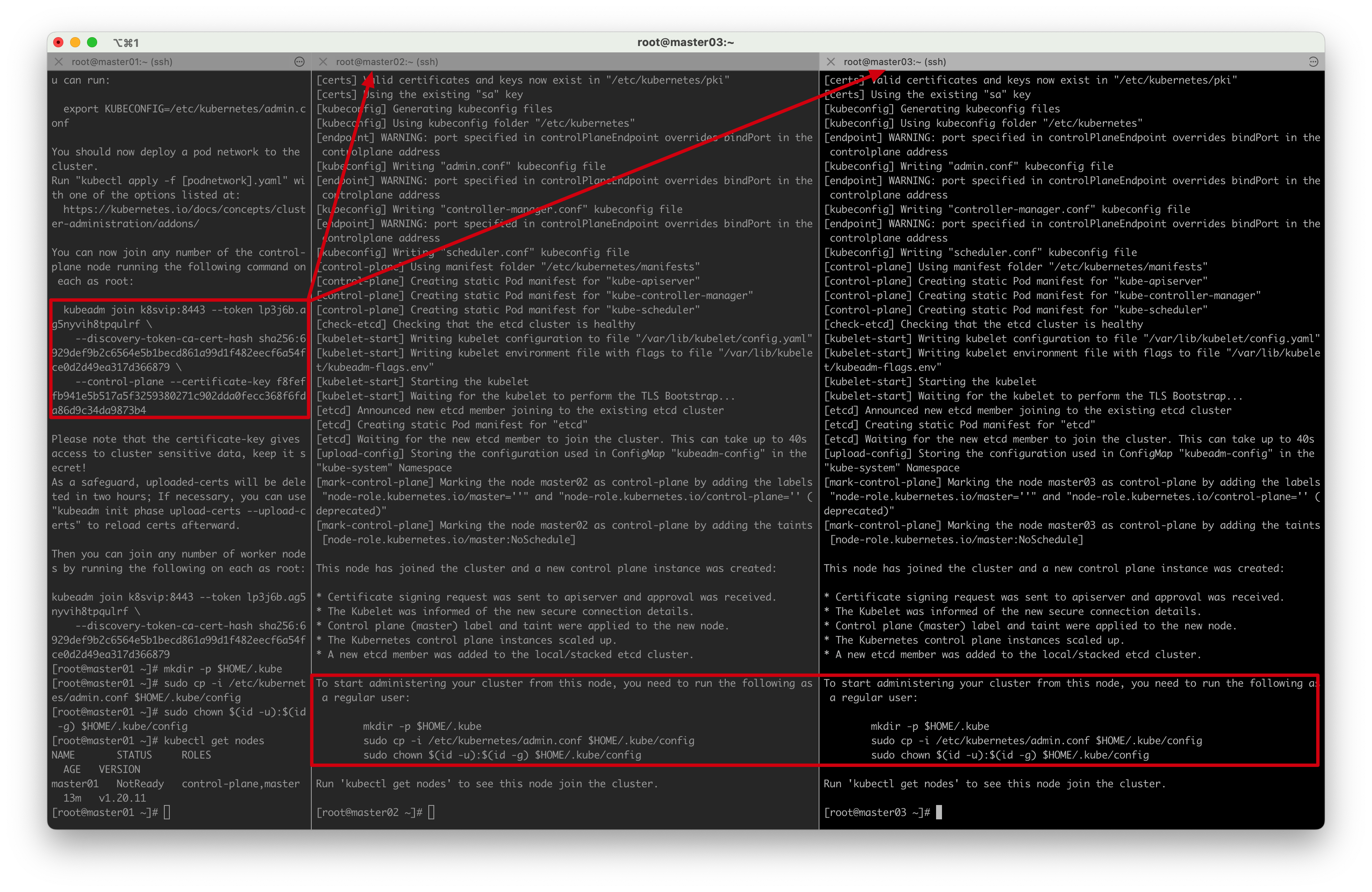Click "Run 'kubectl get nodes'" line in master03 pane

tap(995, 784)
